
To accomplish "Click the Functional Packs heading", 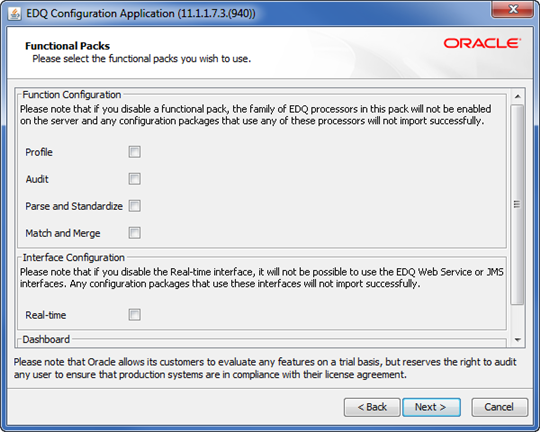I will tap(68, 46).
